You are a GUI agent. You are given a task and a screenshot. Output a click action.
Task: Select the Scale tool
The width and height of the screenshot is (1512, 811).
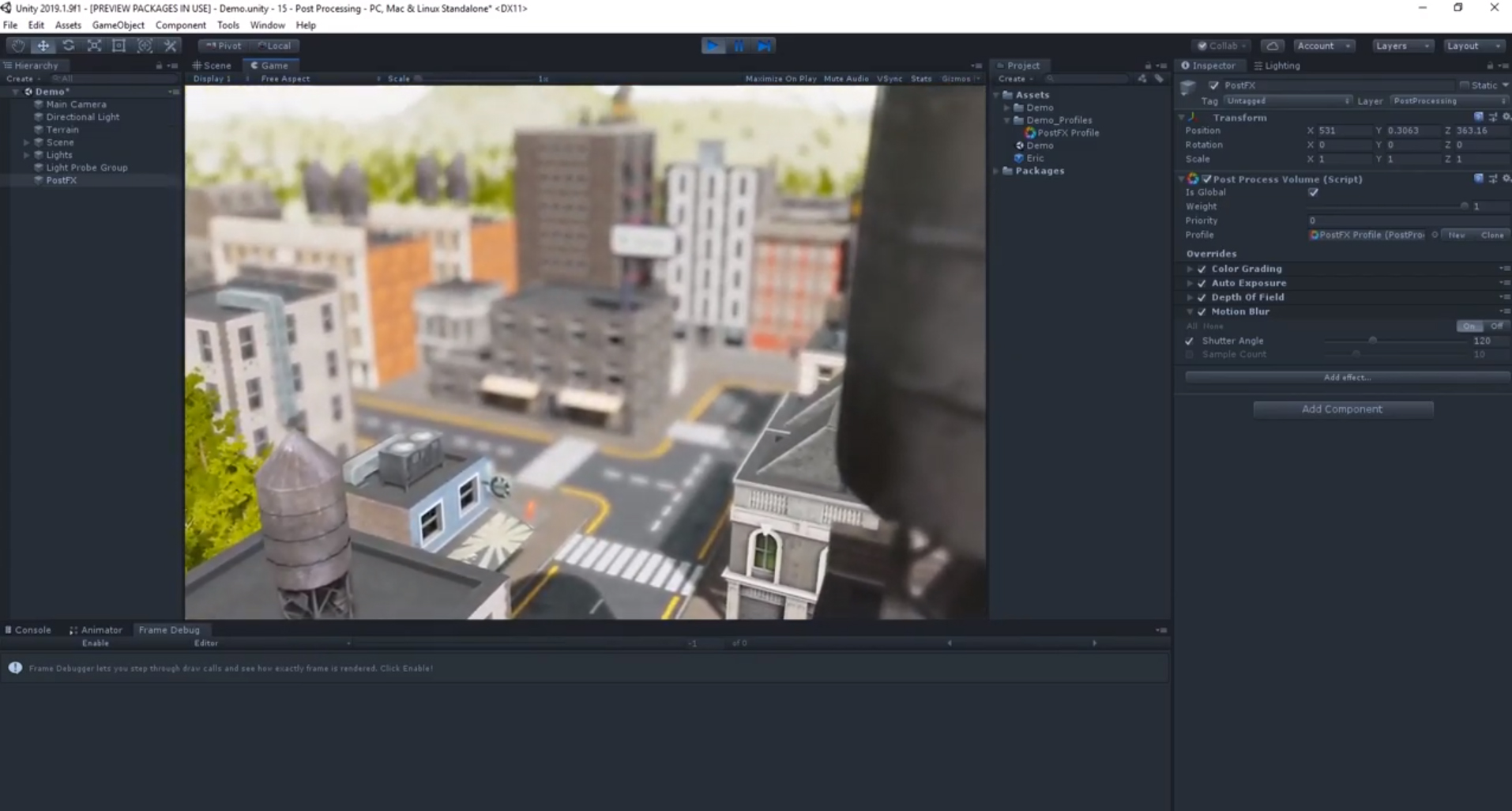[94, 46]
